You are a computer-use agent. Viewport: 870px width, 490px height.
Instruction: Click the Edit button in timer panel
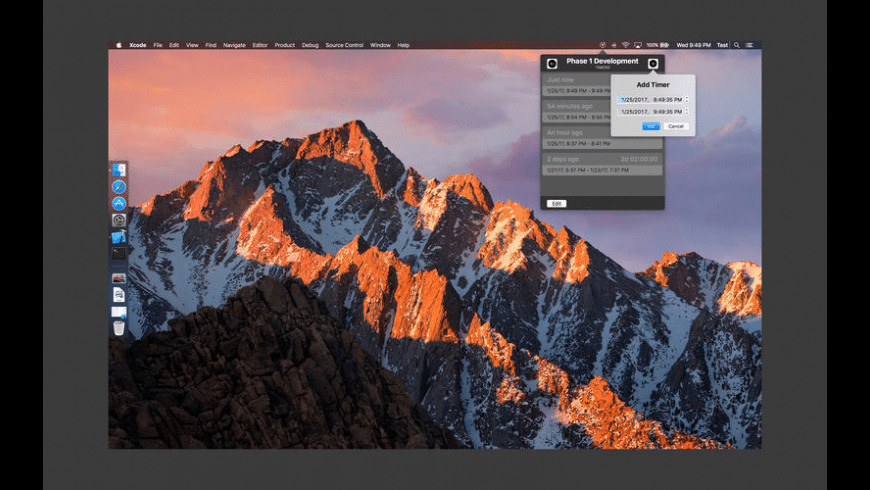[x=557, y=203]
